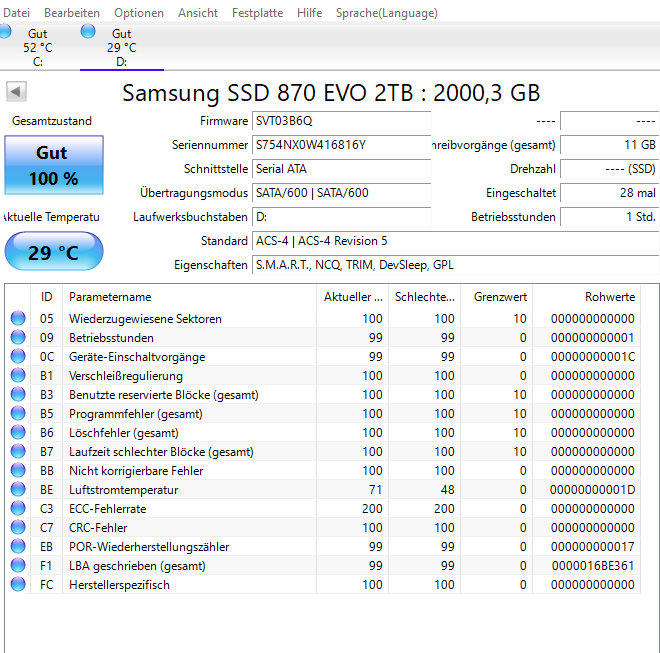Select the Verschleißregulierung parameter name
660x653 pixels.
coord(126,376)
